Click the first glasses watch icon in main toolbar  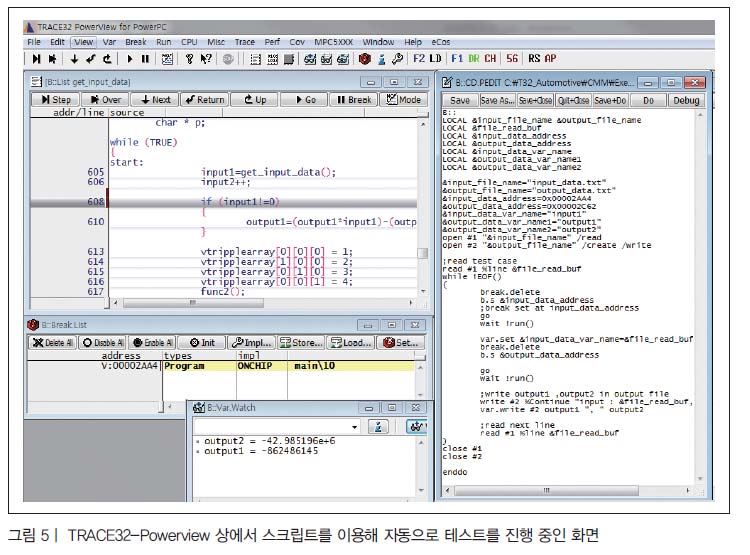tap(310, 59)
